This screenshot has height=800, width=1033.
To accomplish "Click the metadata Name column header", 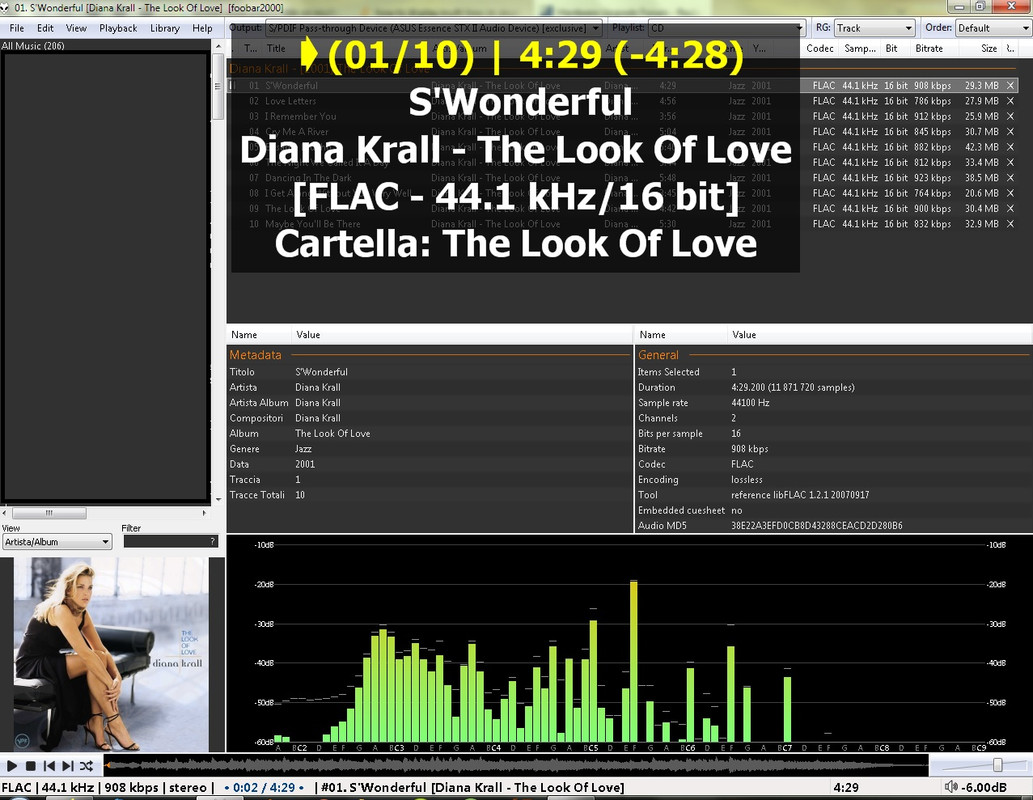I will tap(244, 335).
